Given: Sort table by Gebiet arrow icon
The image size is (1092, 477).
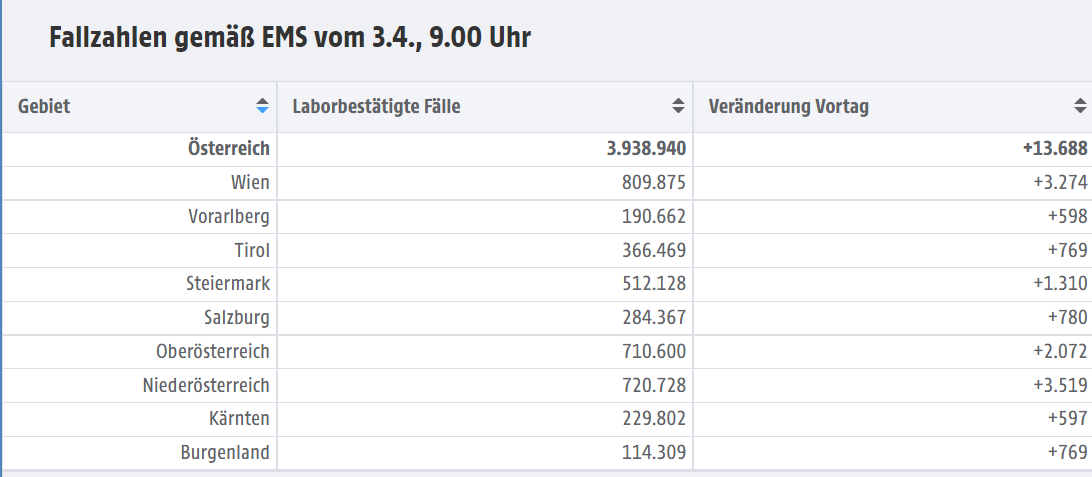Looking at the screenshot, I should tap(262, 107).
